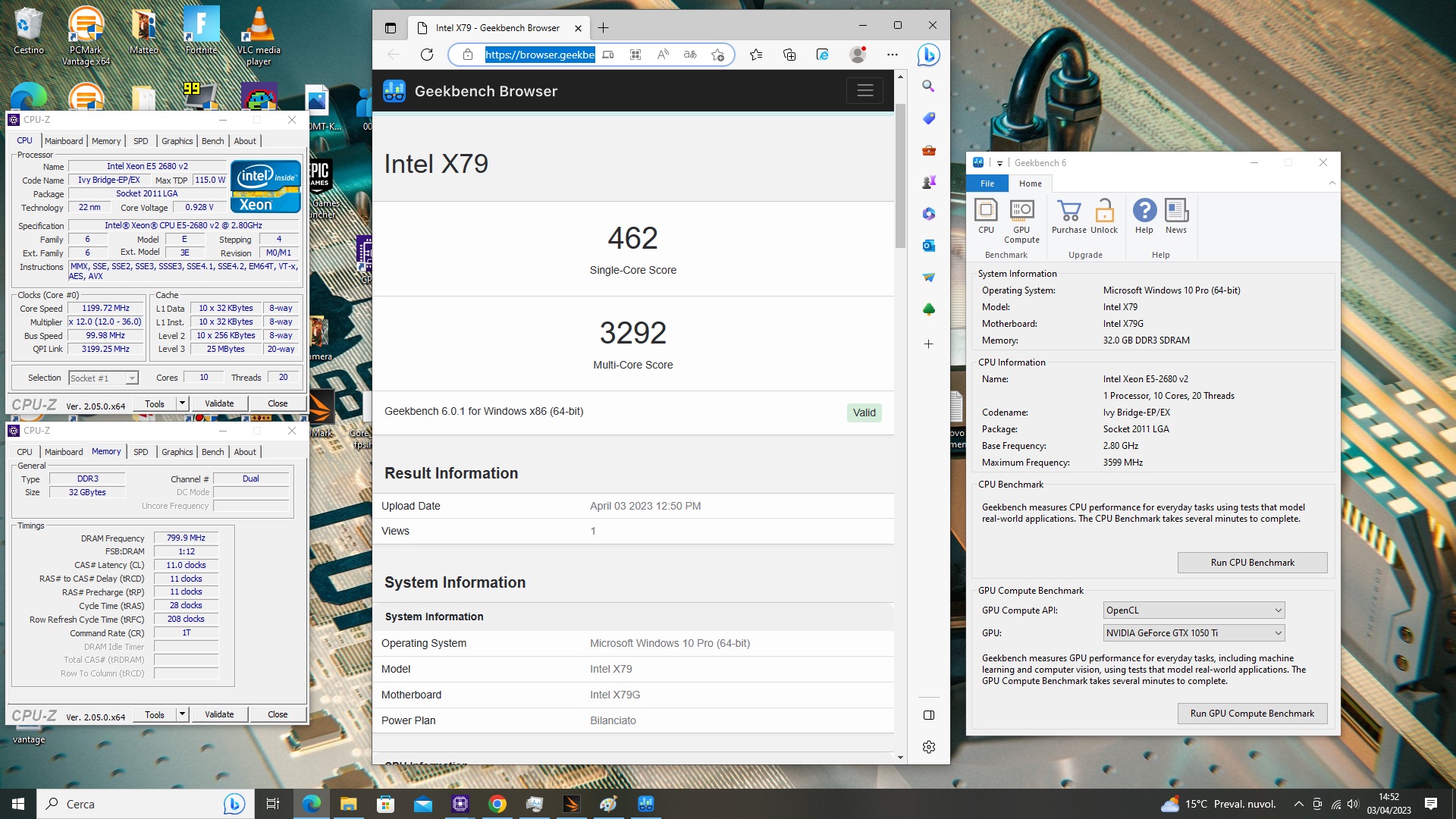Screen dimensions: 1456x819
Task: Show hidden system tray icons
Action: [1298, 804]
